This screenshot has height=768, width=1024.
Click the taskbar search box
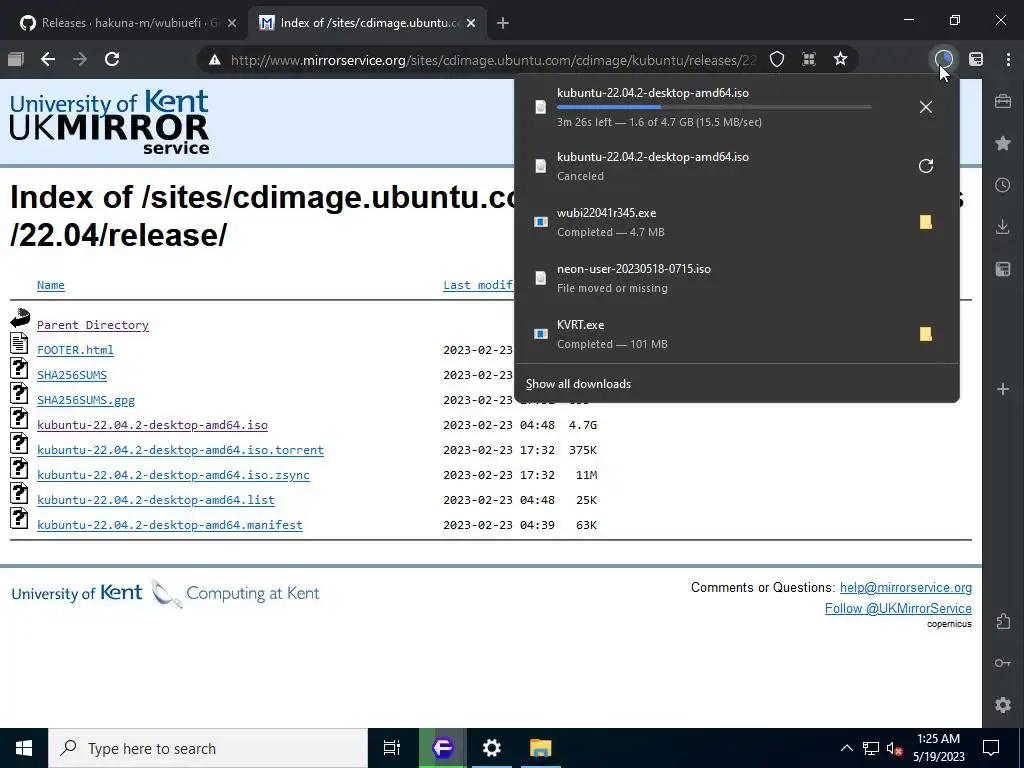point(208,748)
